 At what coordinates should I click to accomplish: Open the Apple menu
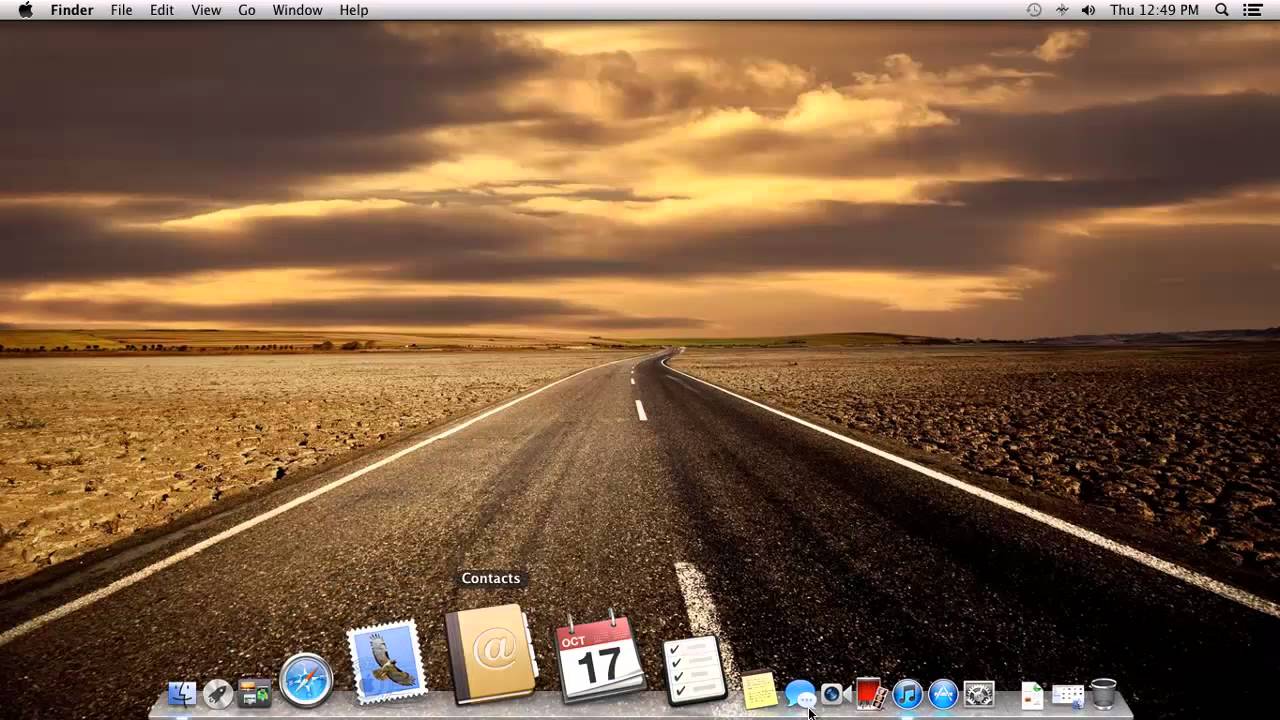click(25, 10)
